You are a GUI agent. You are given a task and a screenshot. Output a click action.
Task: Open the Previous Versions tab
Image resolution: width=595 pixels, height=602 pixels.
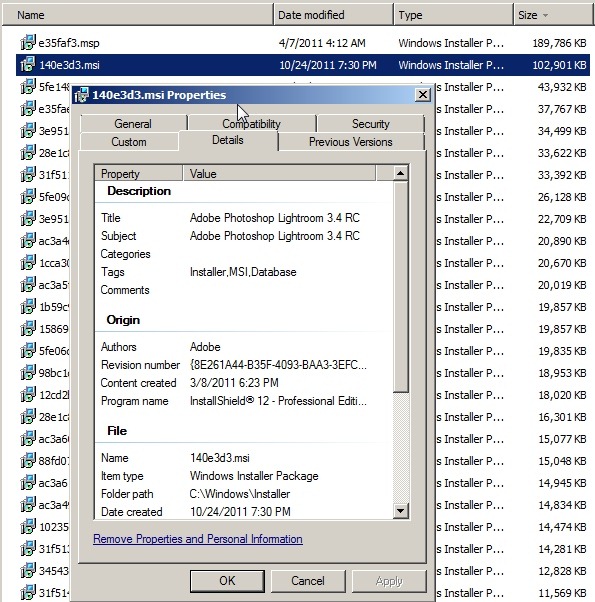point(351,142)
